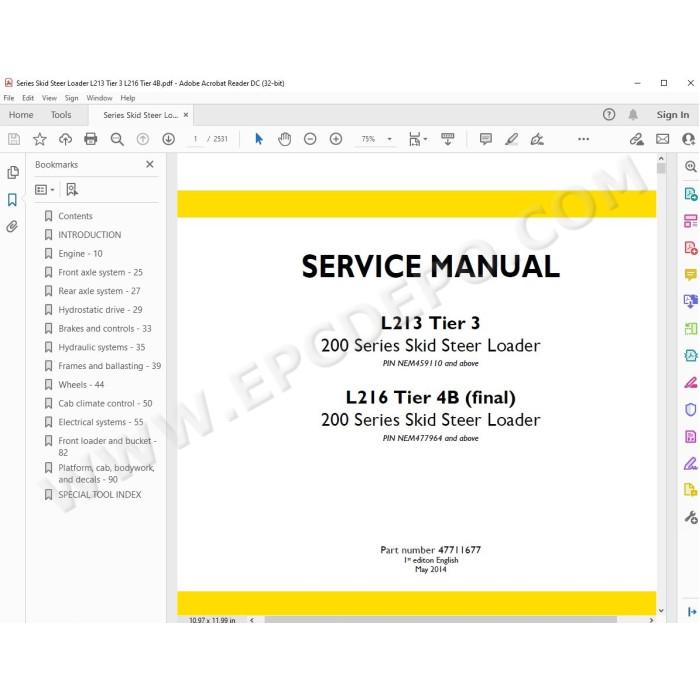
Task: Share a link to the file icon
Action: [x=637, y=139]
